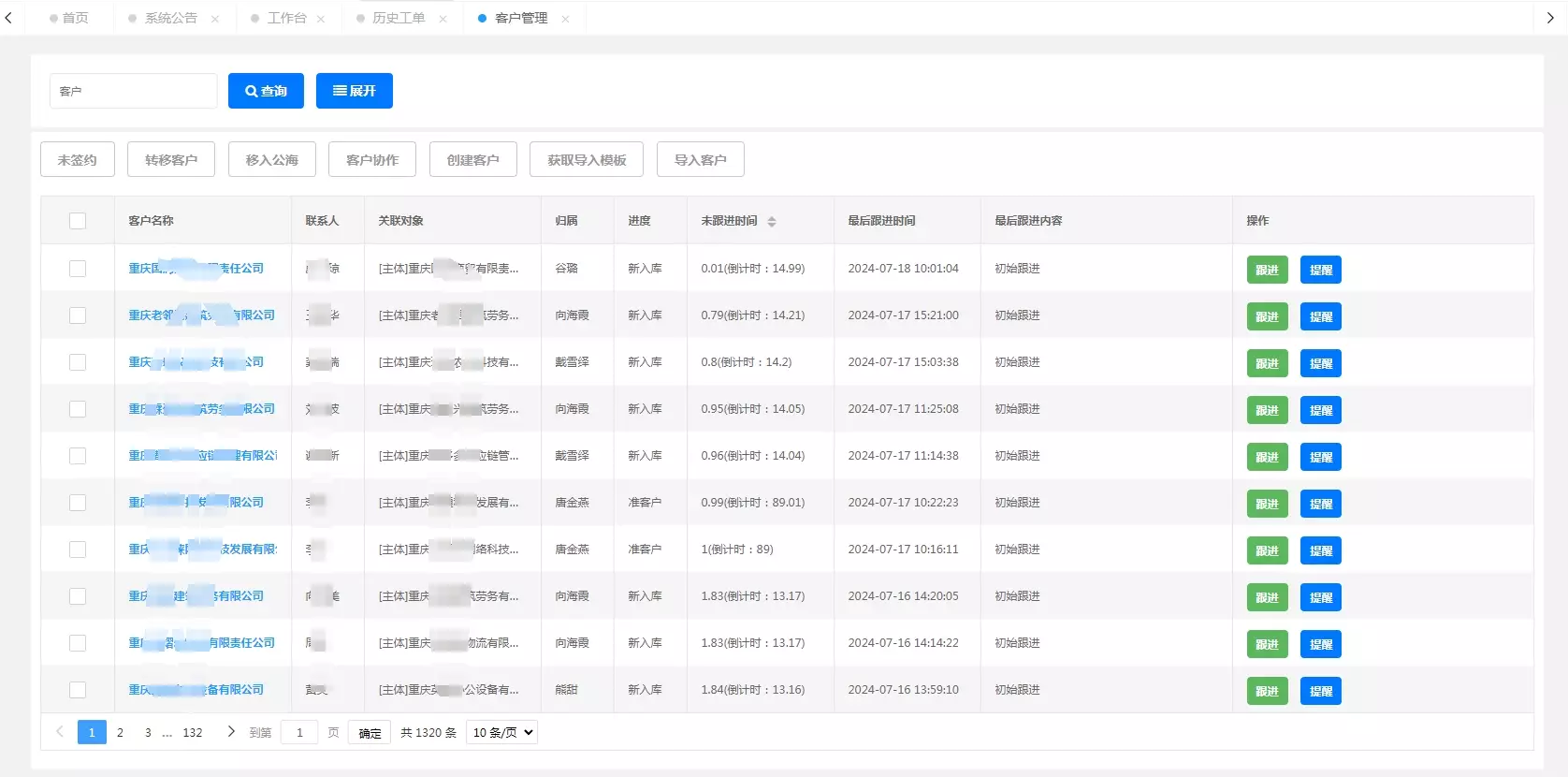The image size is (1568, 777).
Task: Click the 获取导入模板 button
Action: 587,160
